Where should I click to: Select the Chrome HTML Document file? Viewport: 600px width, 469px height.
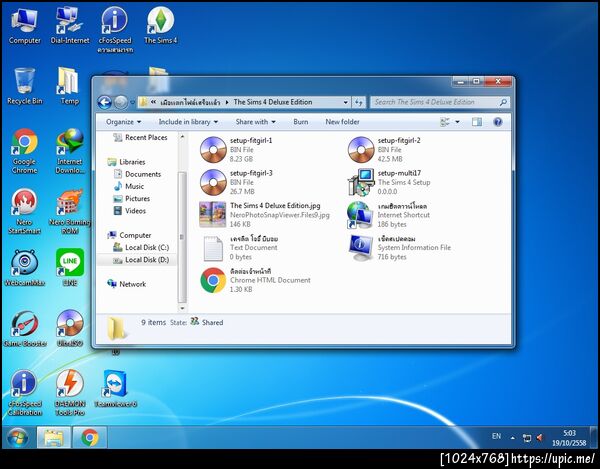click(x=256, y=280)
